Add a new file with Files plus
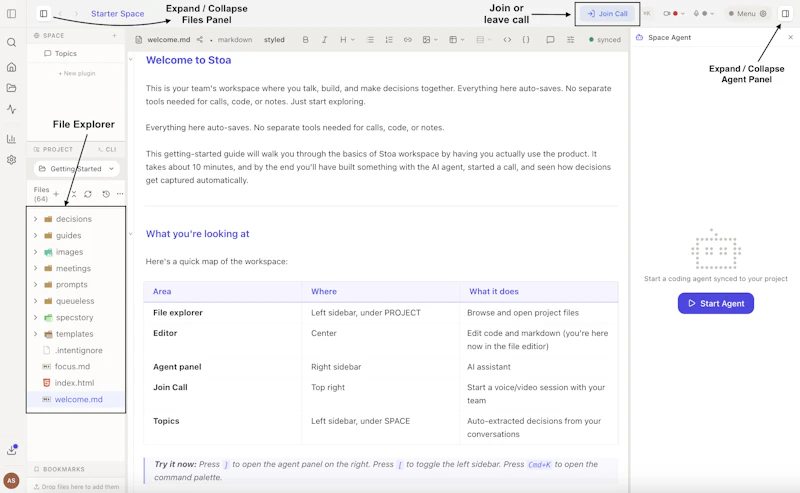This screenshot has height=493, width=800. click(x=56, y=194)
